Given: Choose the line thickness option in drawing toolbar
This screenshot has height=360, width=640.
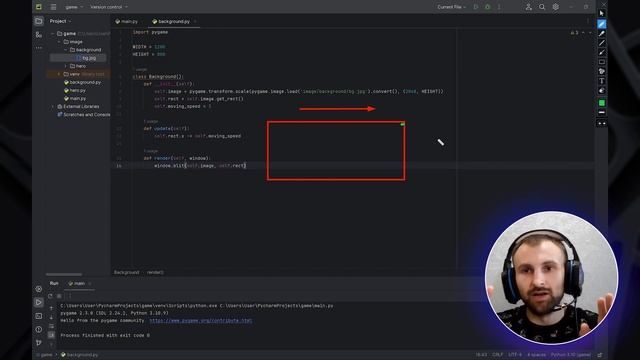Looking at the screenshot, I should click(602, 112).
